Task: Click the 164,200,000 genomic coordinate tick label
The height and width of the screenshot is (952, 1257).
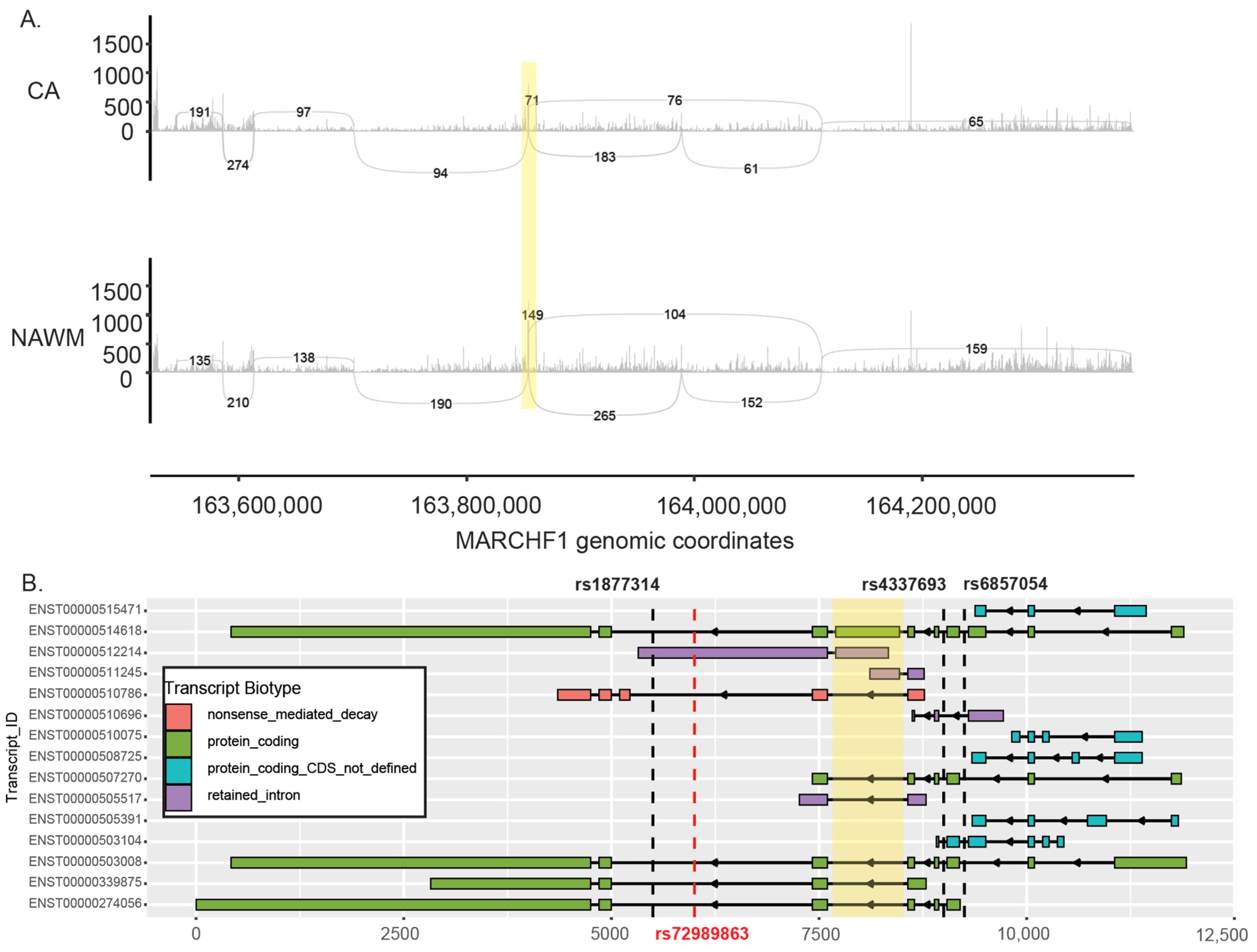Action: (x=931, y=506)
